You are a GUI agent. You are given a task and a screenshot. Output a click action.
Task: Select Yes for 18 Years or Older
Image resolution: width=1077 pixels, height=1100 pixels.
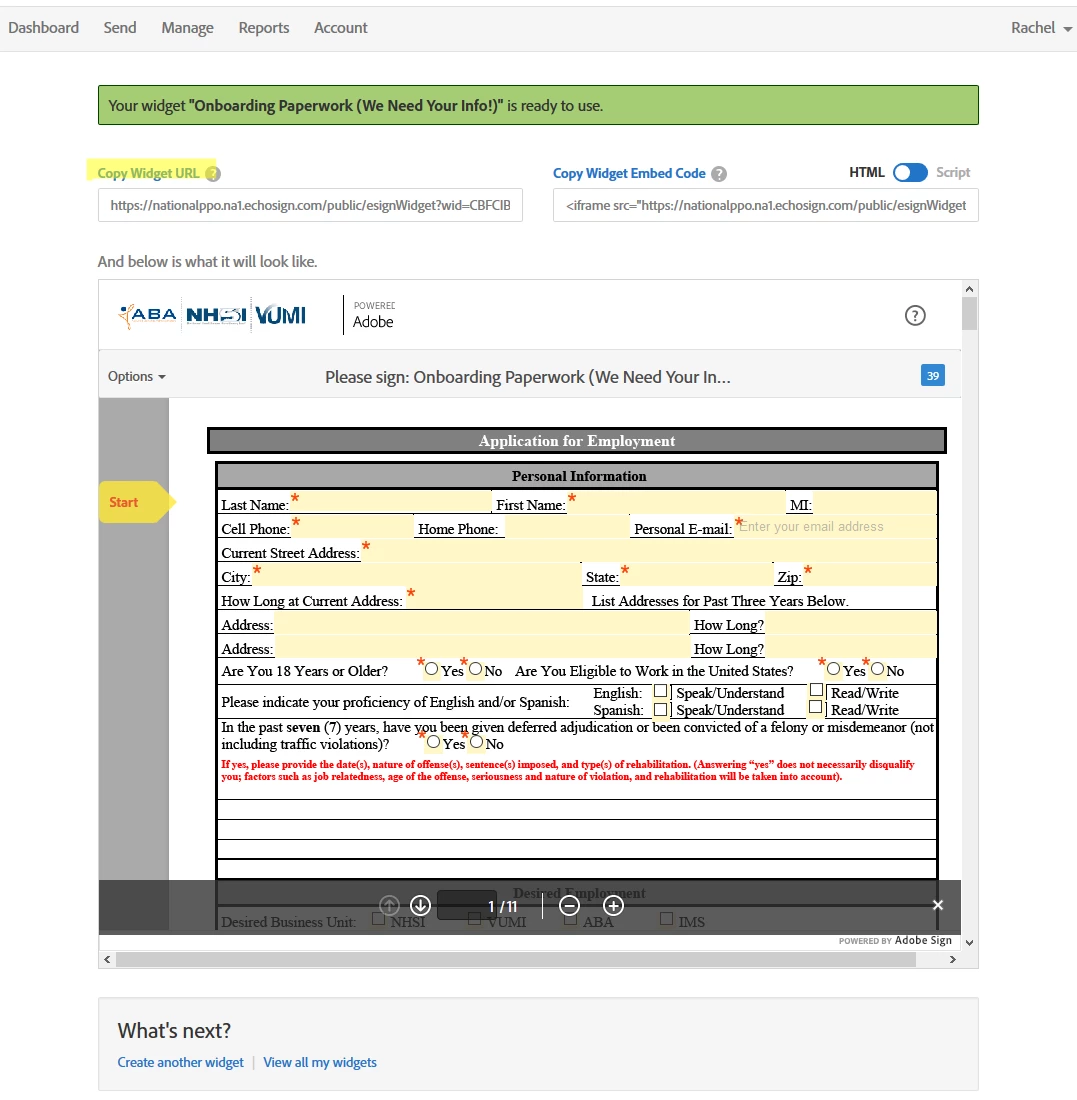pos(432,669)
